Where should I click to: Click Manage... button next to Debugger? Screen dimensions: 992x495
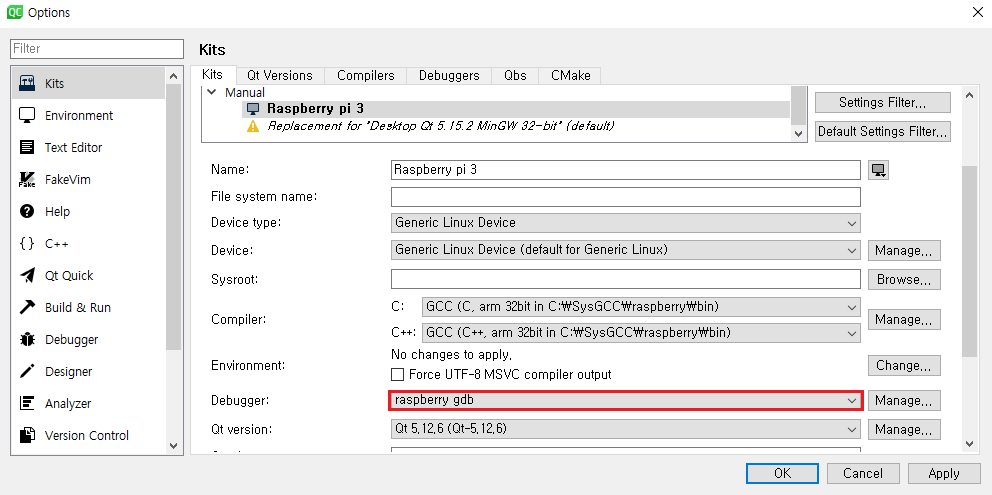pos(904,400)
